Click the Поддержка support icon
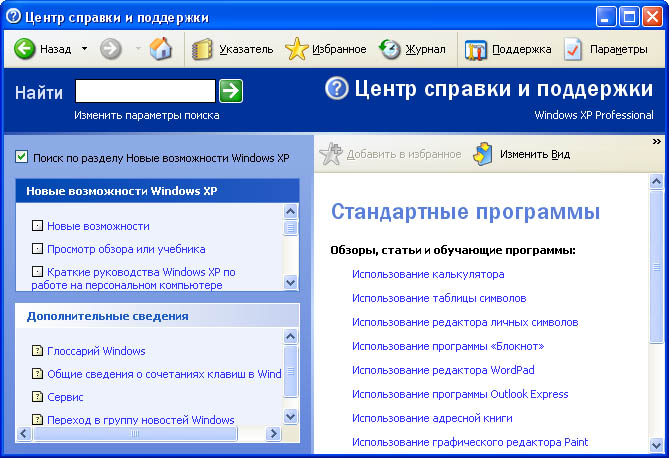This screenshot has width=669, height=458. [x=475, y=50]
